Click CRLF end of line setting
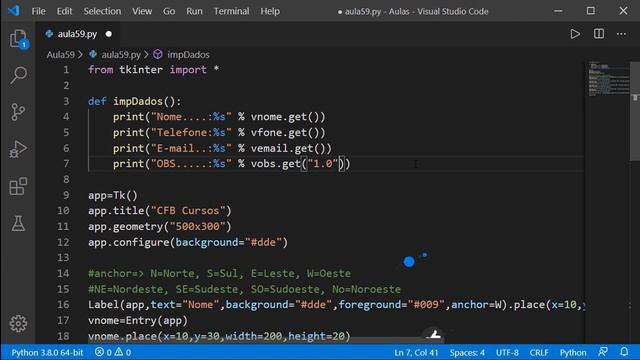640x360 pixels. [539, 352]
